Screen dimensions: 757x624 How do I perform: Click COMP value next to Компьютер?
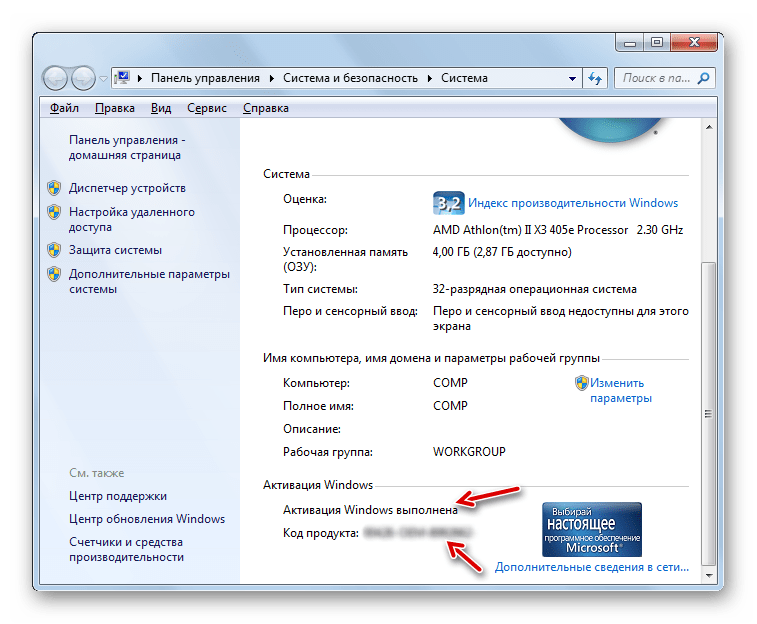pyautogui.click(x=450, y=383)
